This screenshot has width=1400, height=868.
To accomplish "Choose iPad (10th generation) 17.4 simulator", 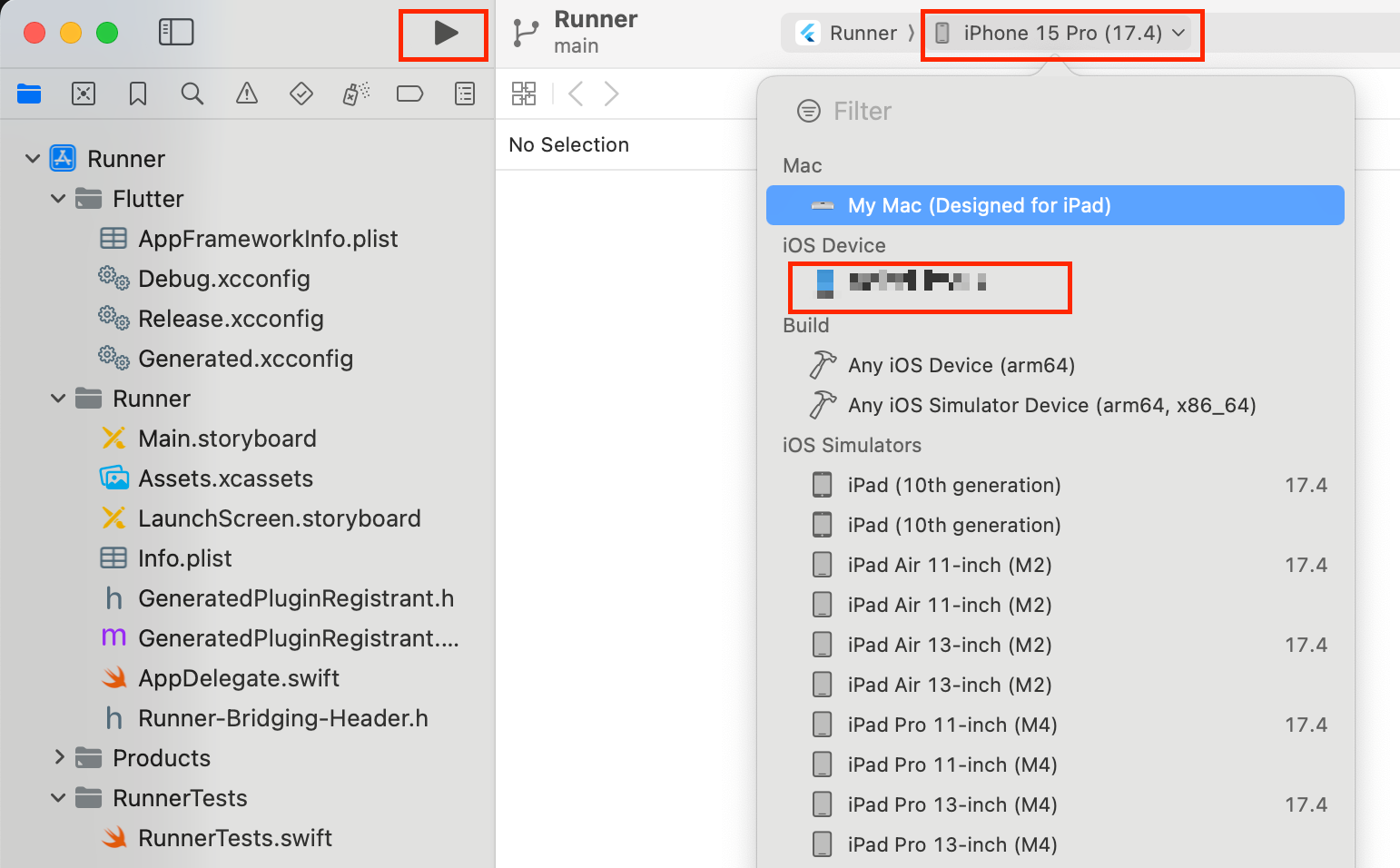I will pos(1055,485).
